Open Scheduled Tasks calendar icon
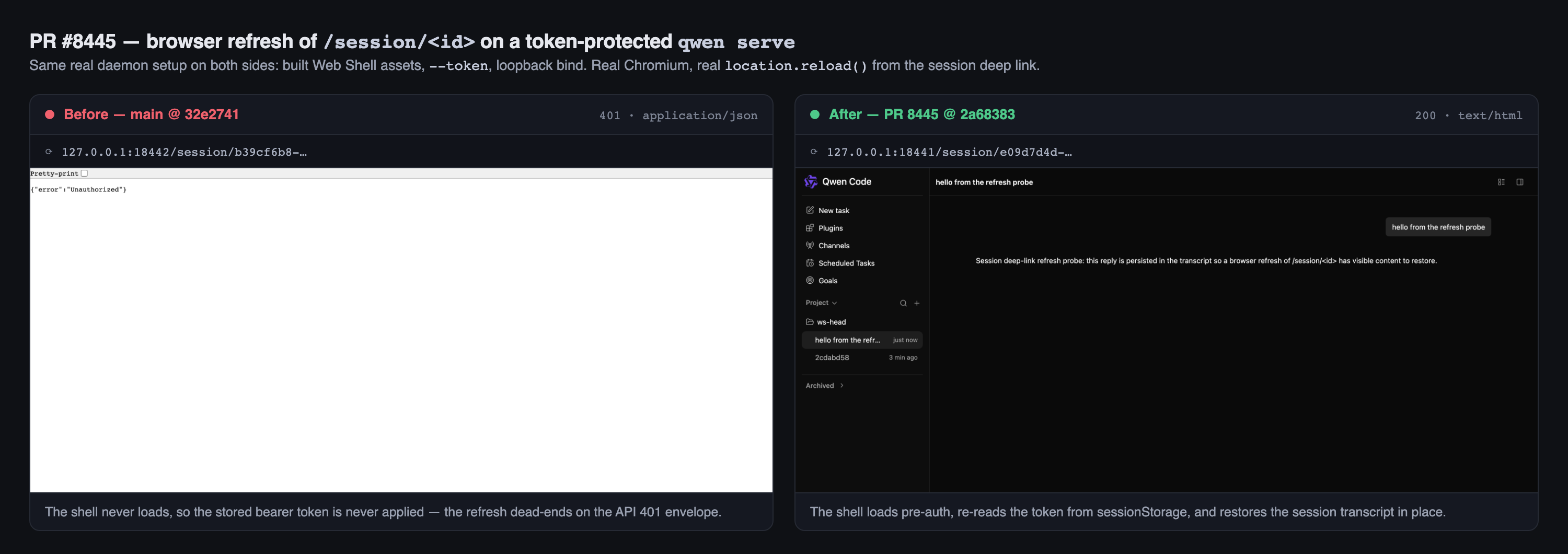Screen dimensions: 1568x554 tap(810, 263)
